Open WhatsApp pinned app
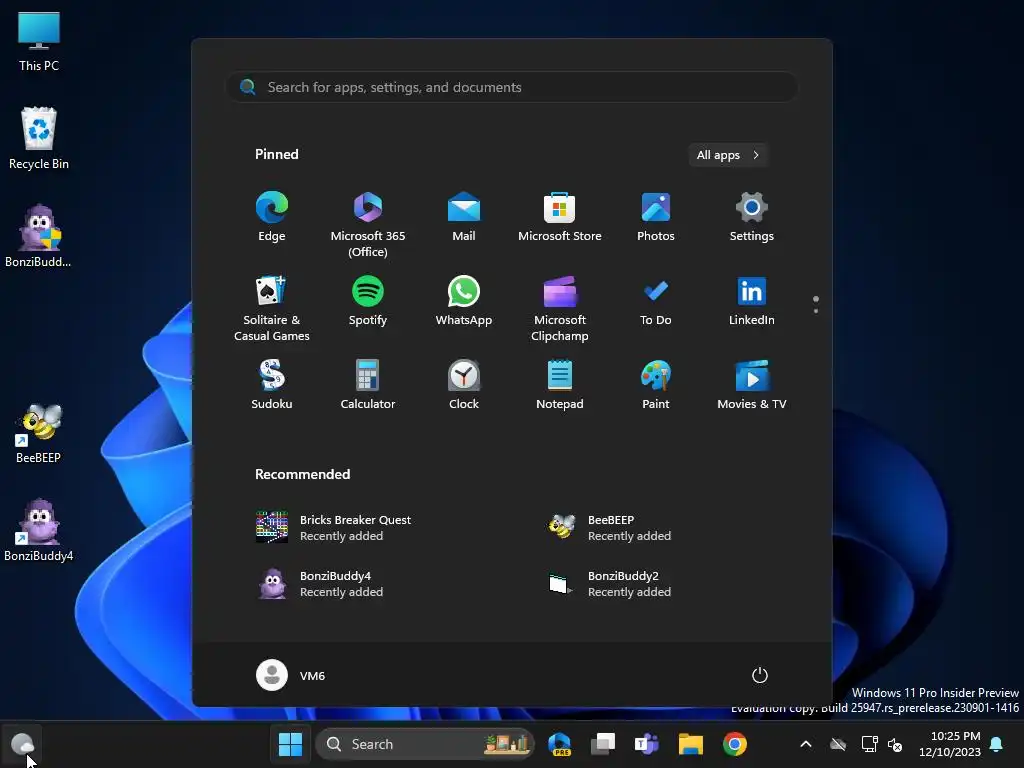Image resolution: width=1024 pixels, height=768 pixels. click(x=464, y=301)
